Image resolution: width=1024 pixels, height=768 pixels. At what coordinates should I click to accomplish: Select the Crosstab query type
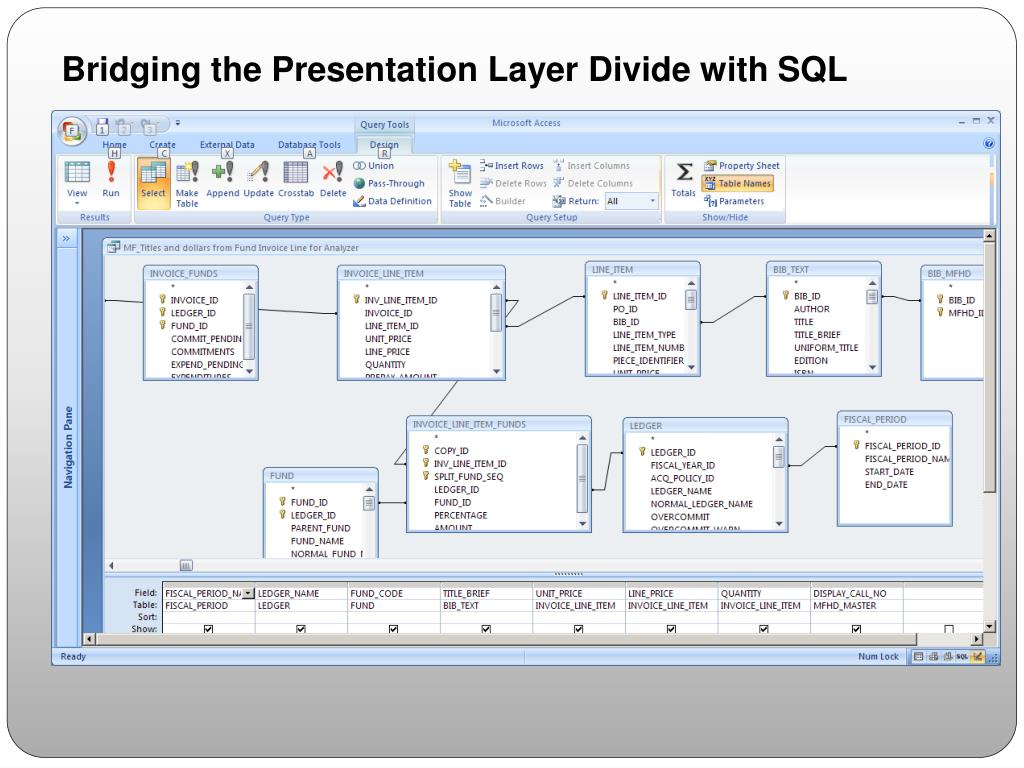pyautogui.click(x=296, y=180)
